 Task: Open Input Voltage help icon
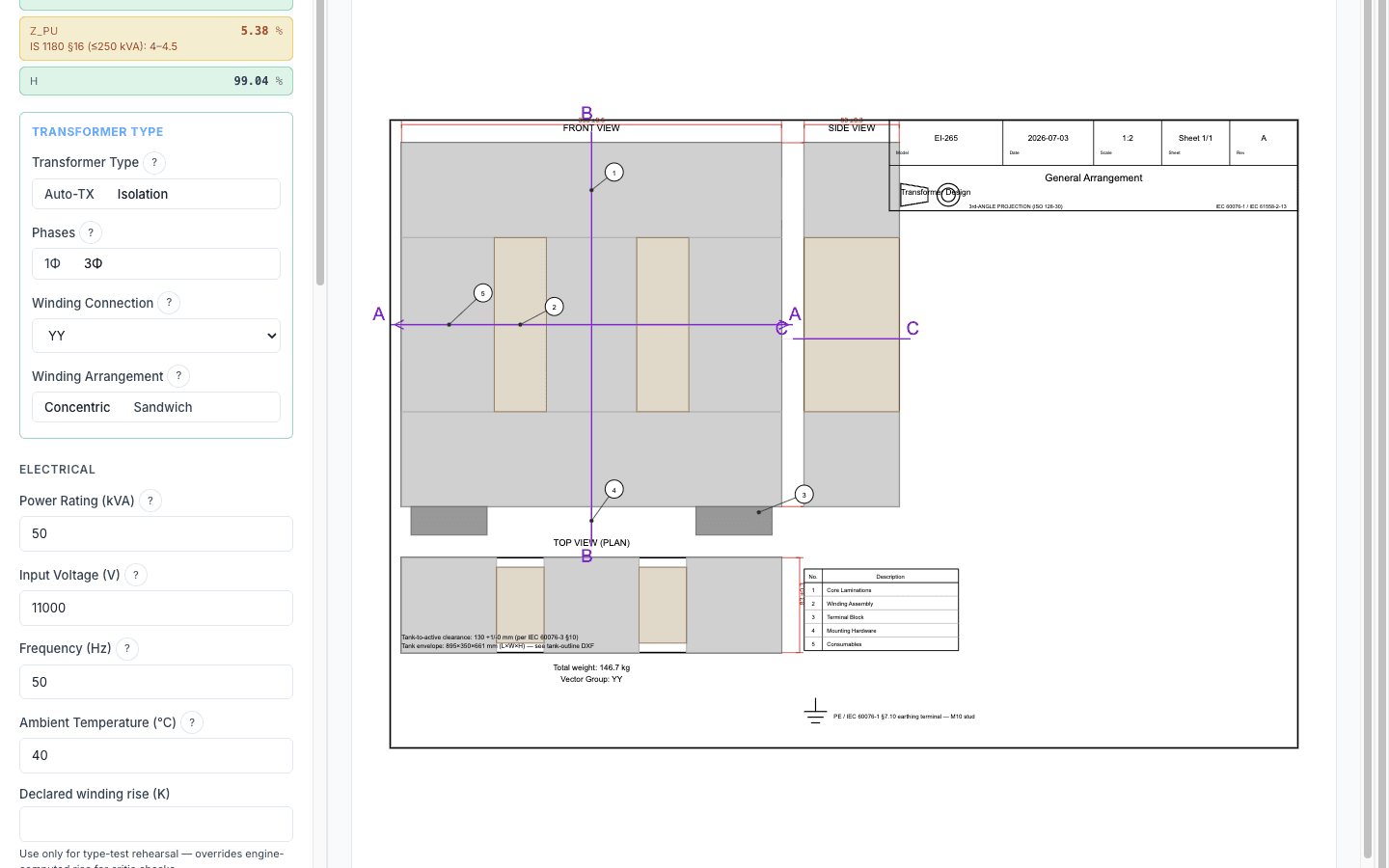tap(136, 575)
